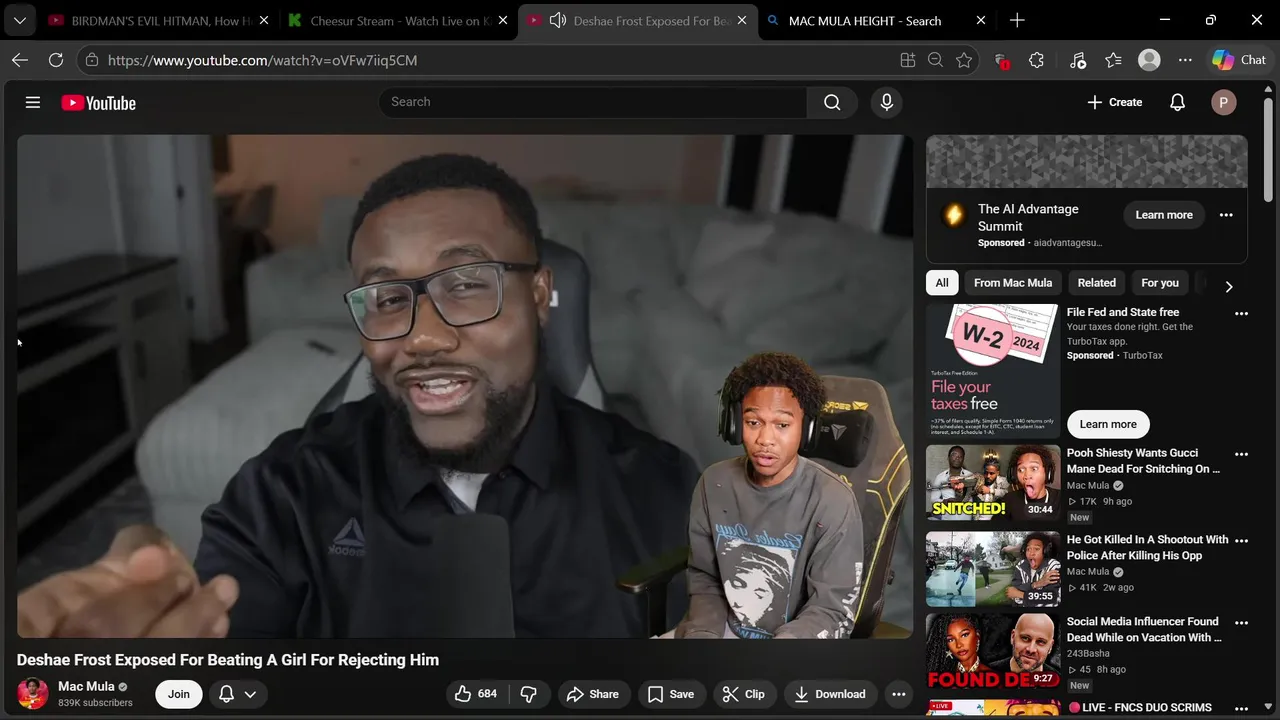Screen dimensions: 1280x720
Task: Open the YouTube guide hamburger menu
Action: click(33, 102)
